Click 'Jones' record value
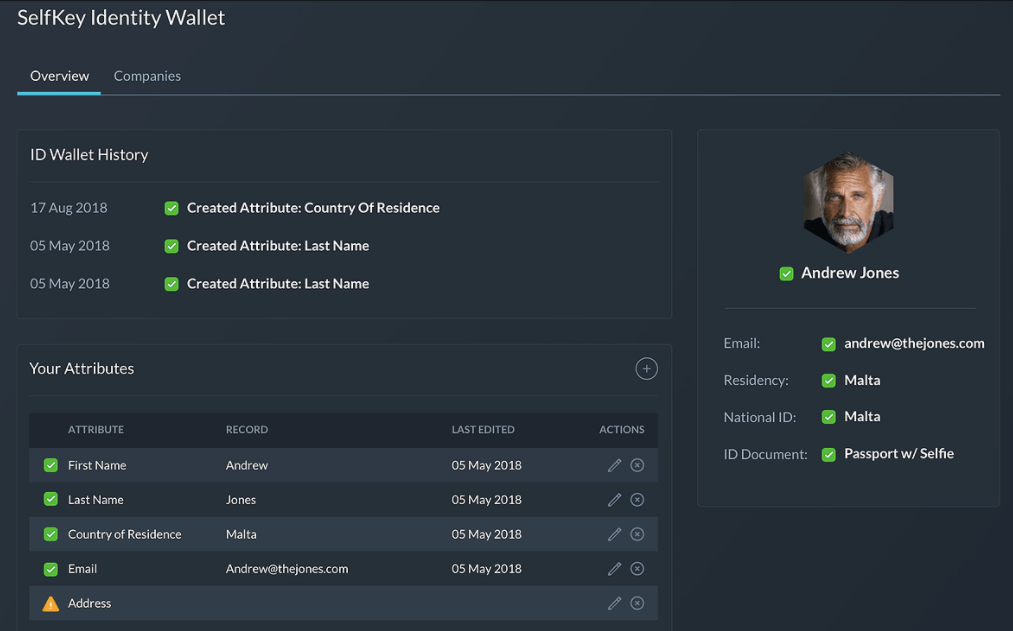 (241, 500)
